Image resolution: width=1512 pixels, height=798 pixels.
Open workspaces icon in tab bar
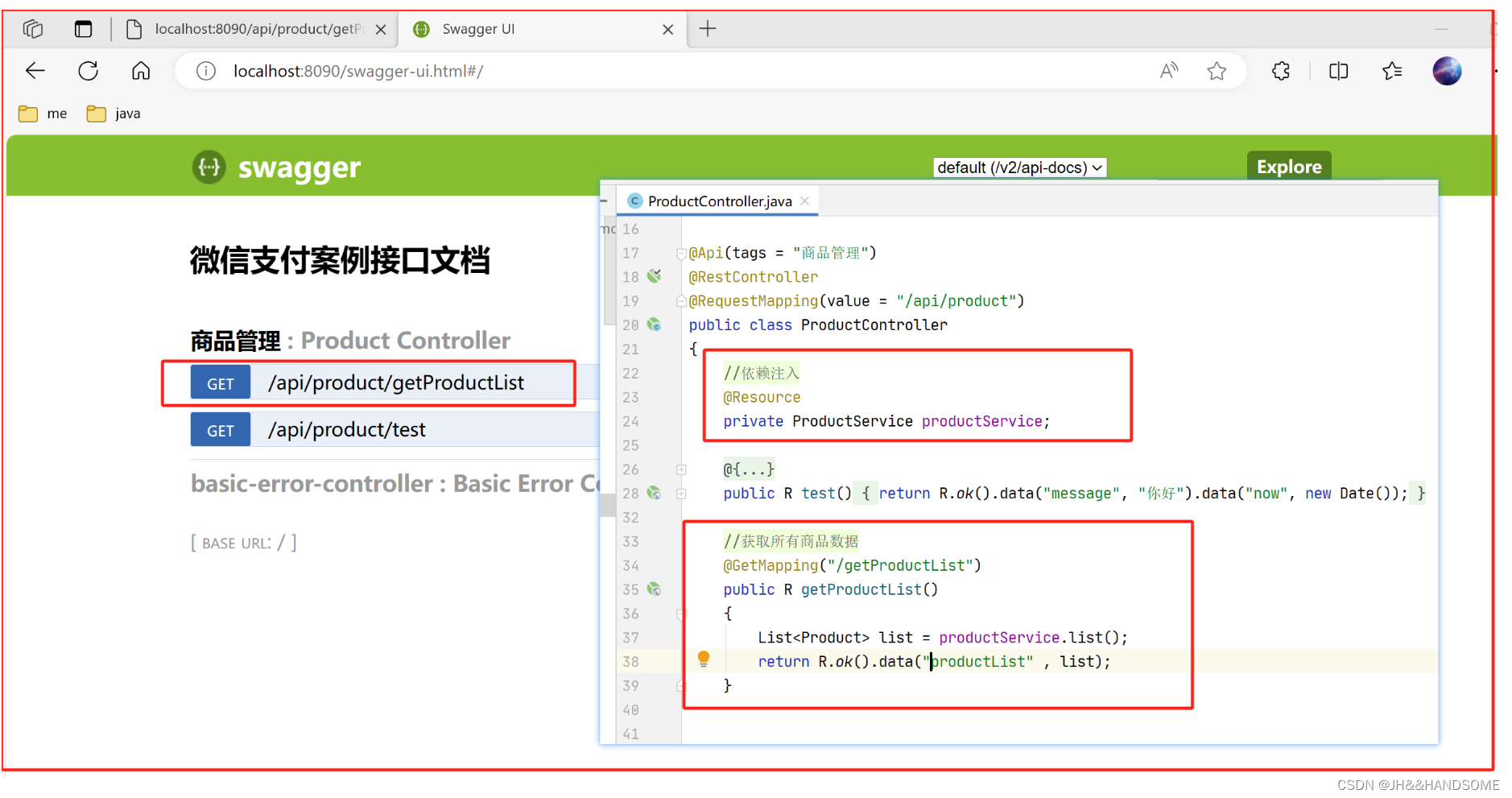33,29
